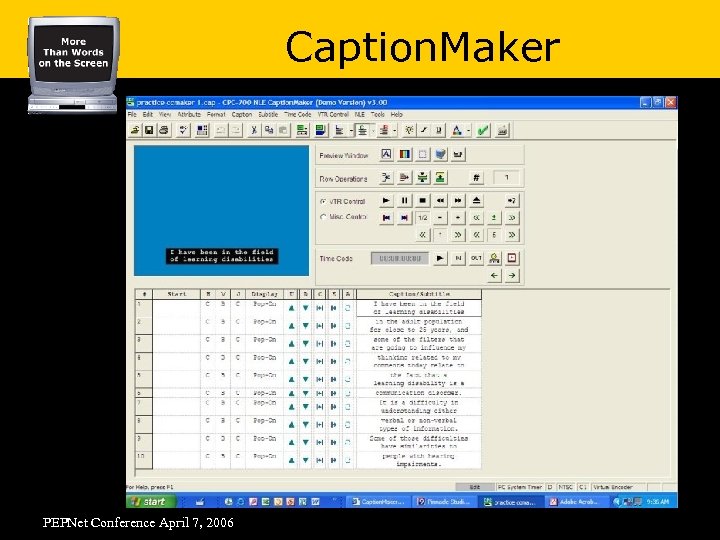Click the preview caption 'of learning disabilities'
Viewport: 720px width, 540px height.
(222, 259)
